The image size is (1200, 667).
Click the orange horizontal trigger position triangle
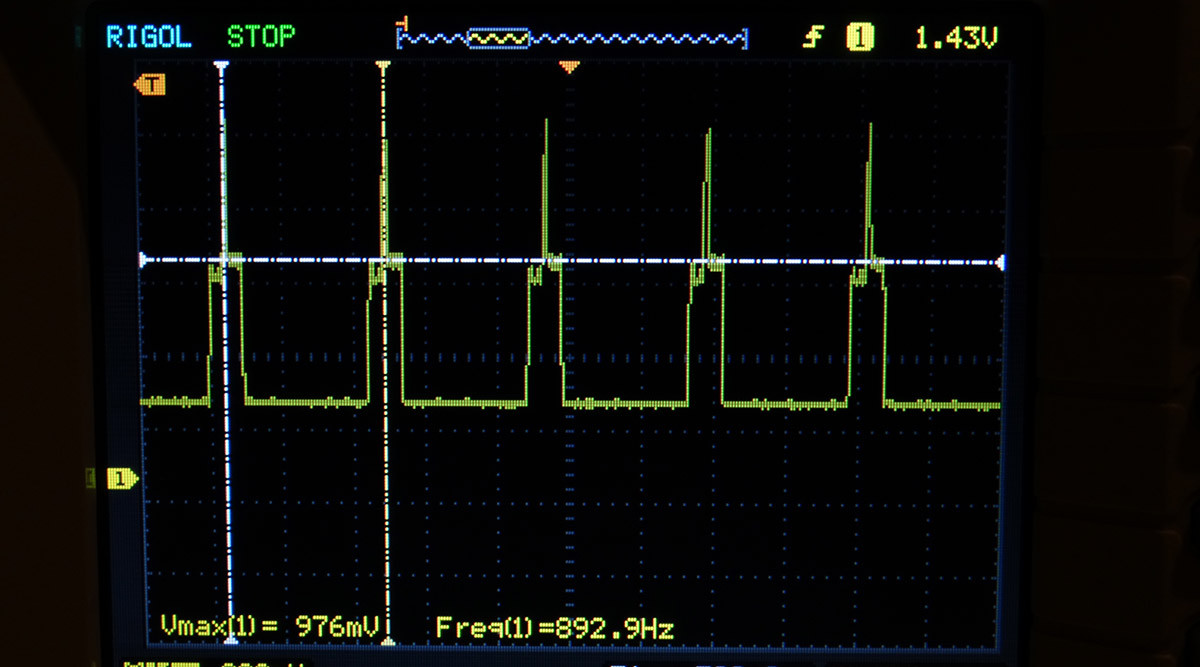570,68
